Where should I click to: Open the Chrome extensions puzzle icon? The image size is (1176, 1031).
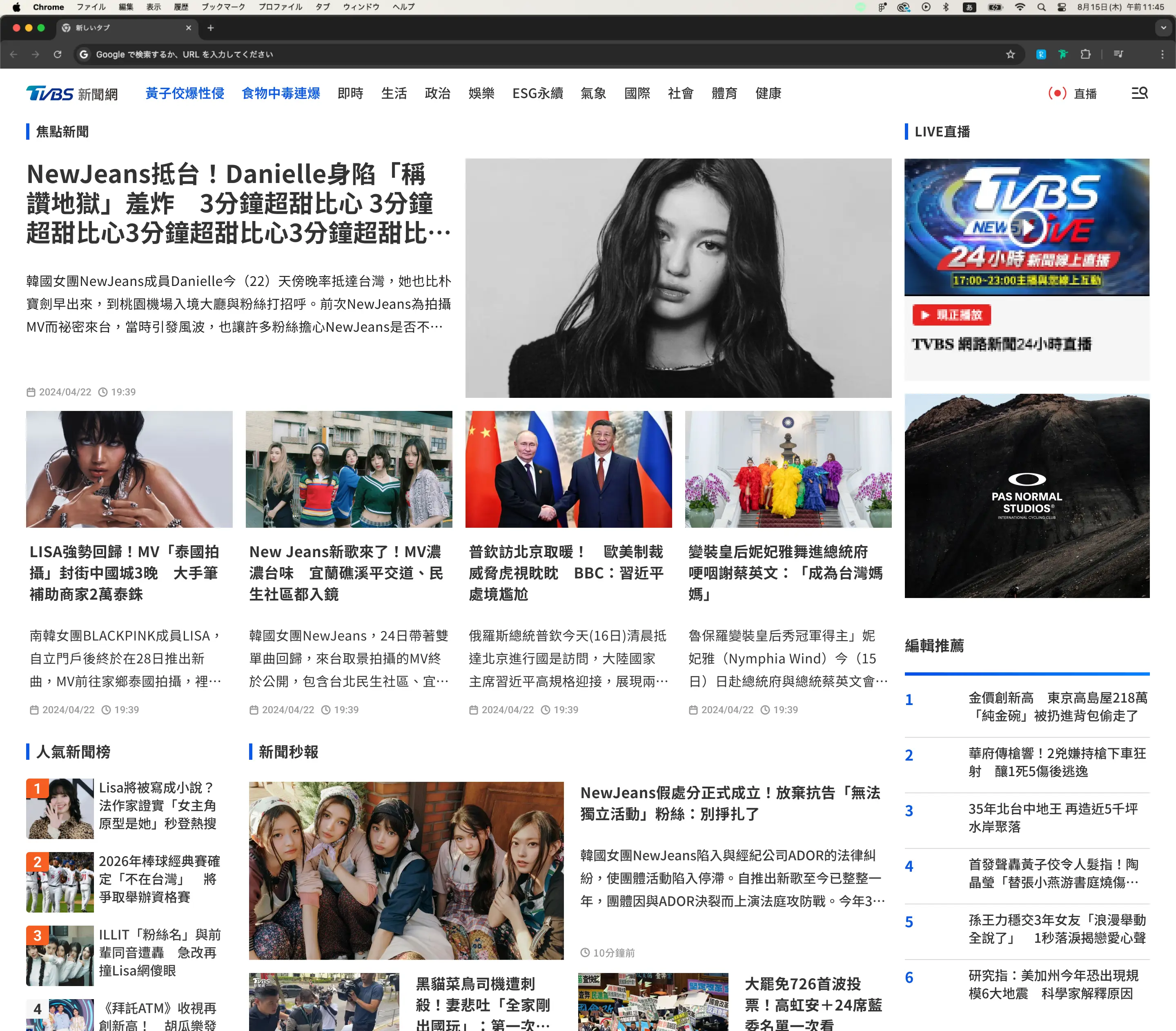[x=1085, y=54]
